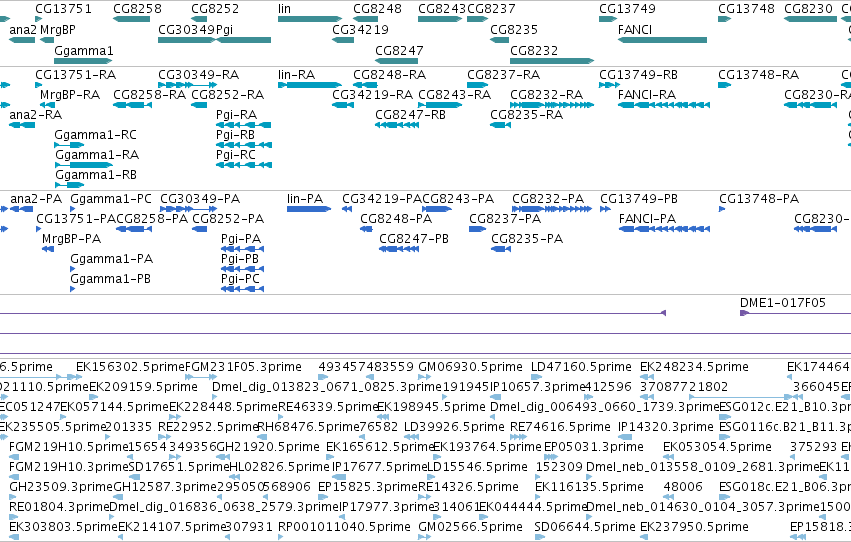This screenshot has height=542, width=851.
Task: Click the GH21920.5prime EST label
Action: [268, 447]
